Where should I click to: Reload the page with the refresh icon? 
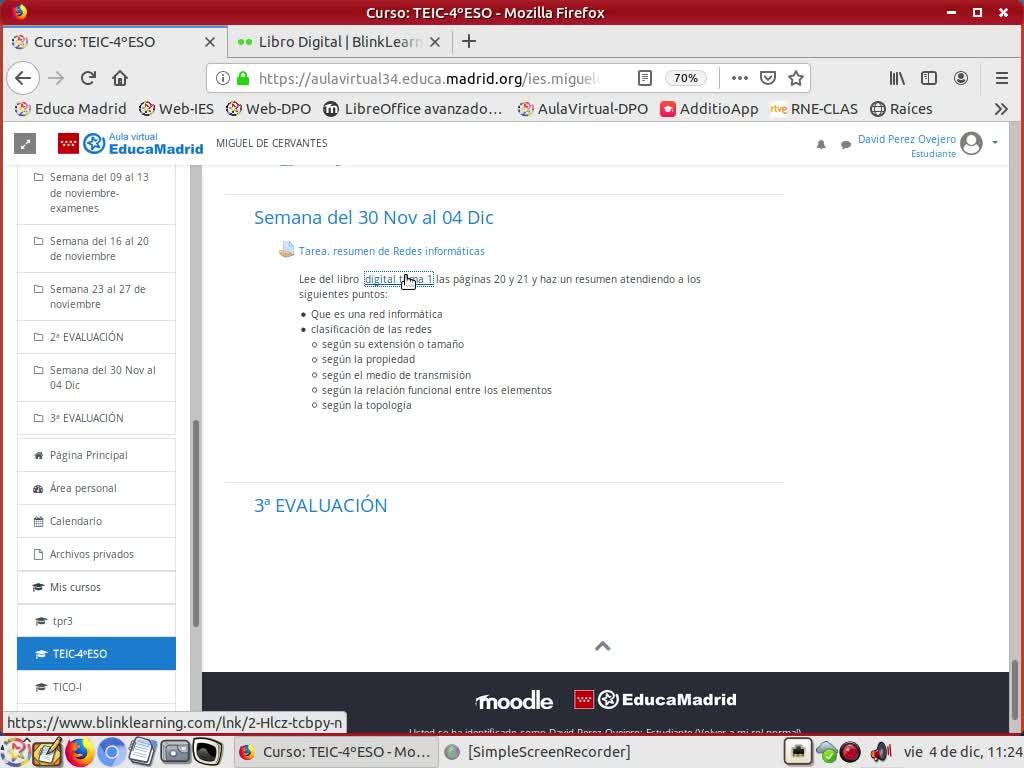point(88,78)
